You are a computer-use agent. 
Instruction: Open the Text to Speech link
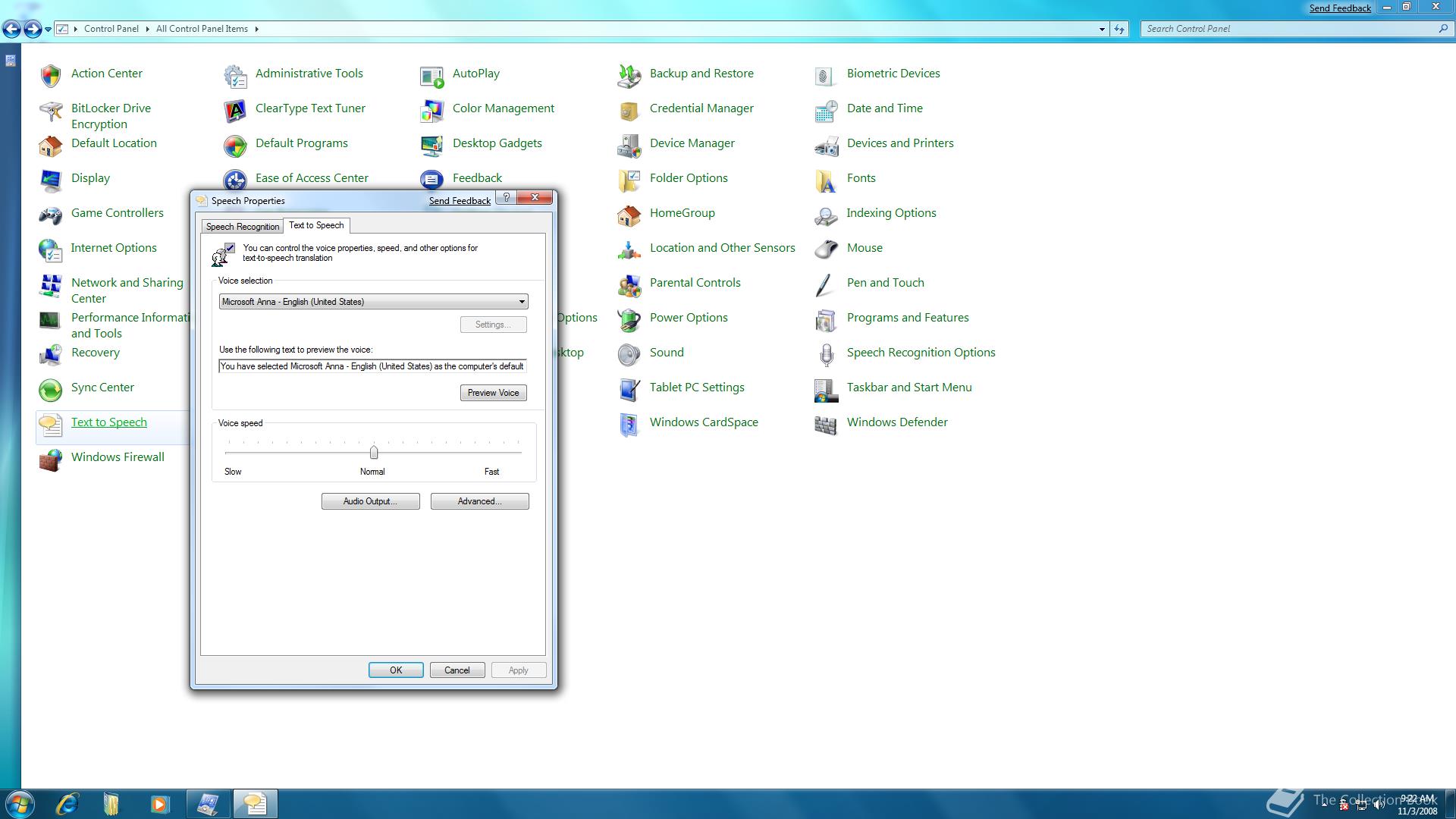109,422
